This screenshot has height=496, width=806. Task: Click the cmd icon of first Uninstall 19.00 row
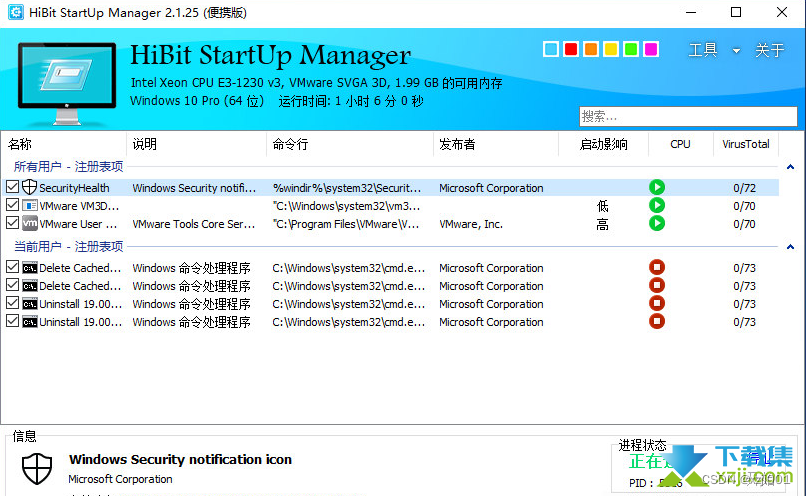click(x=30, y=304)
